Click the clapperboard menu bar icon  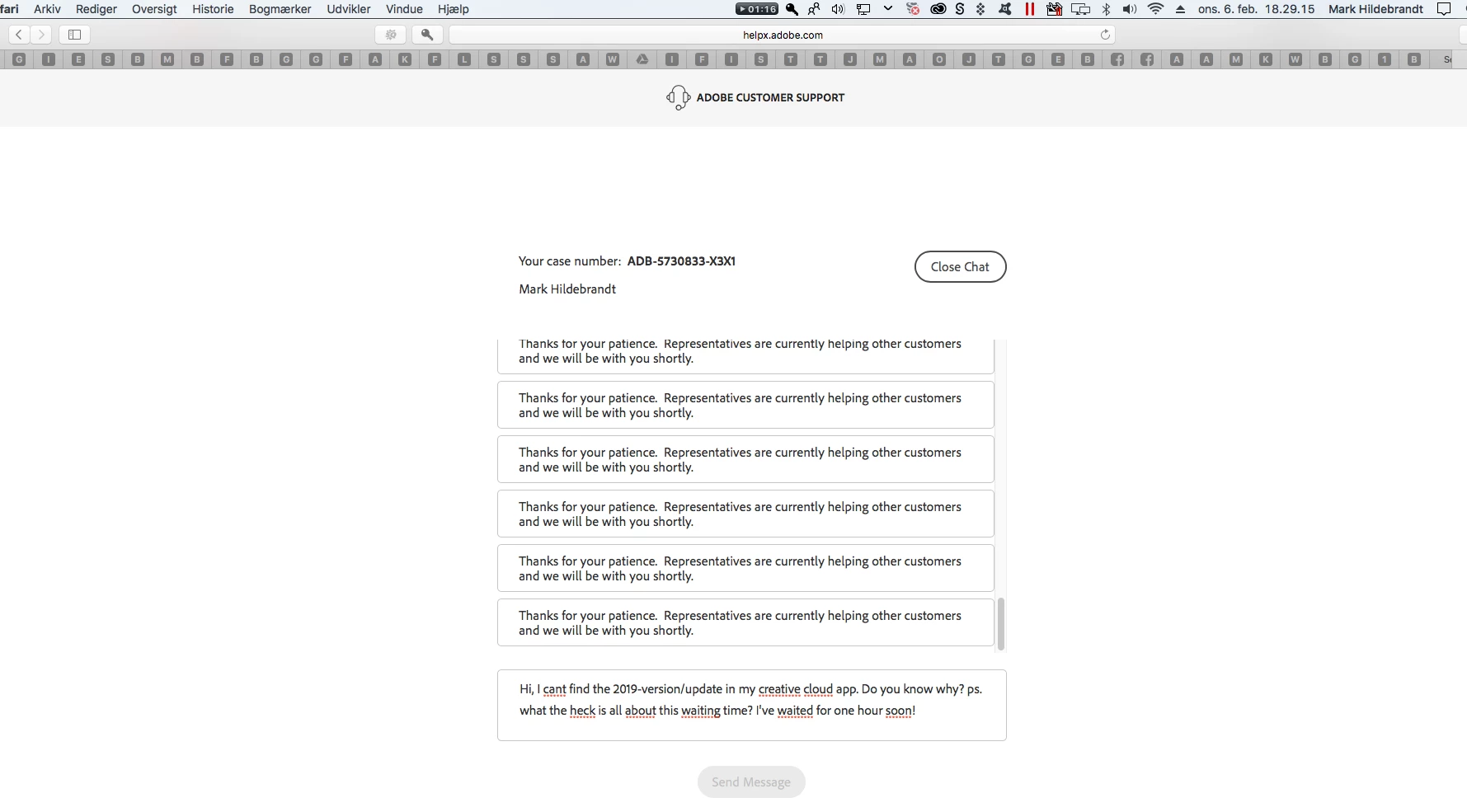tap(1054, 9)
